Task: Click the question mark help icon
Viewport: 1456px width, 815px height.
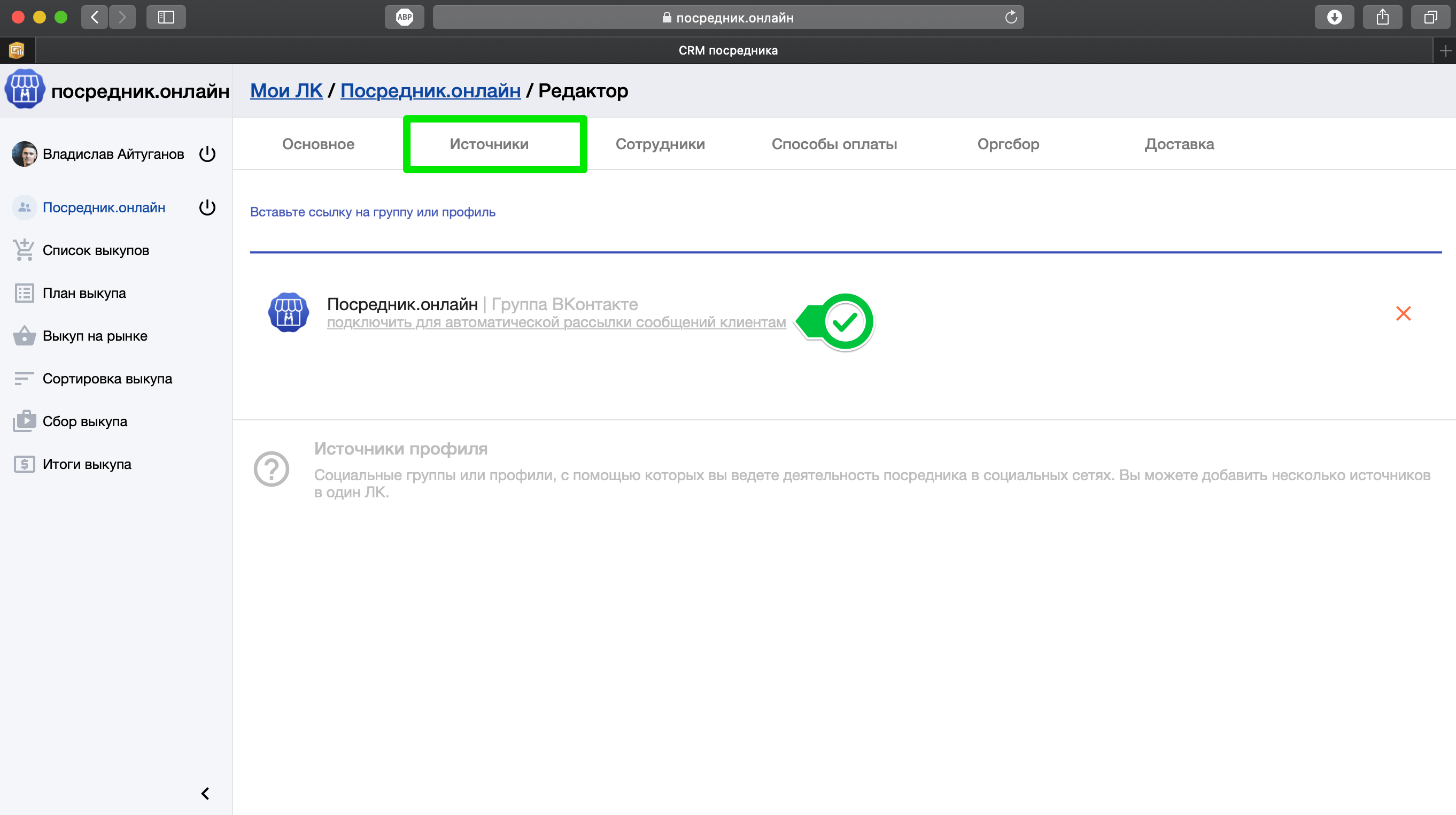Action: coord(272,469)
